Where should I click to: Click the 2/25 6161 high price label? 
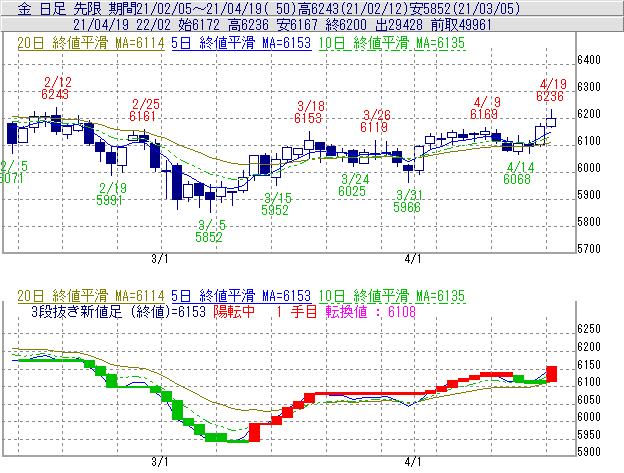(144, 110)
